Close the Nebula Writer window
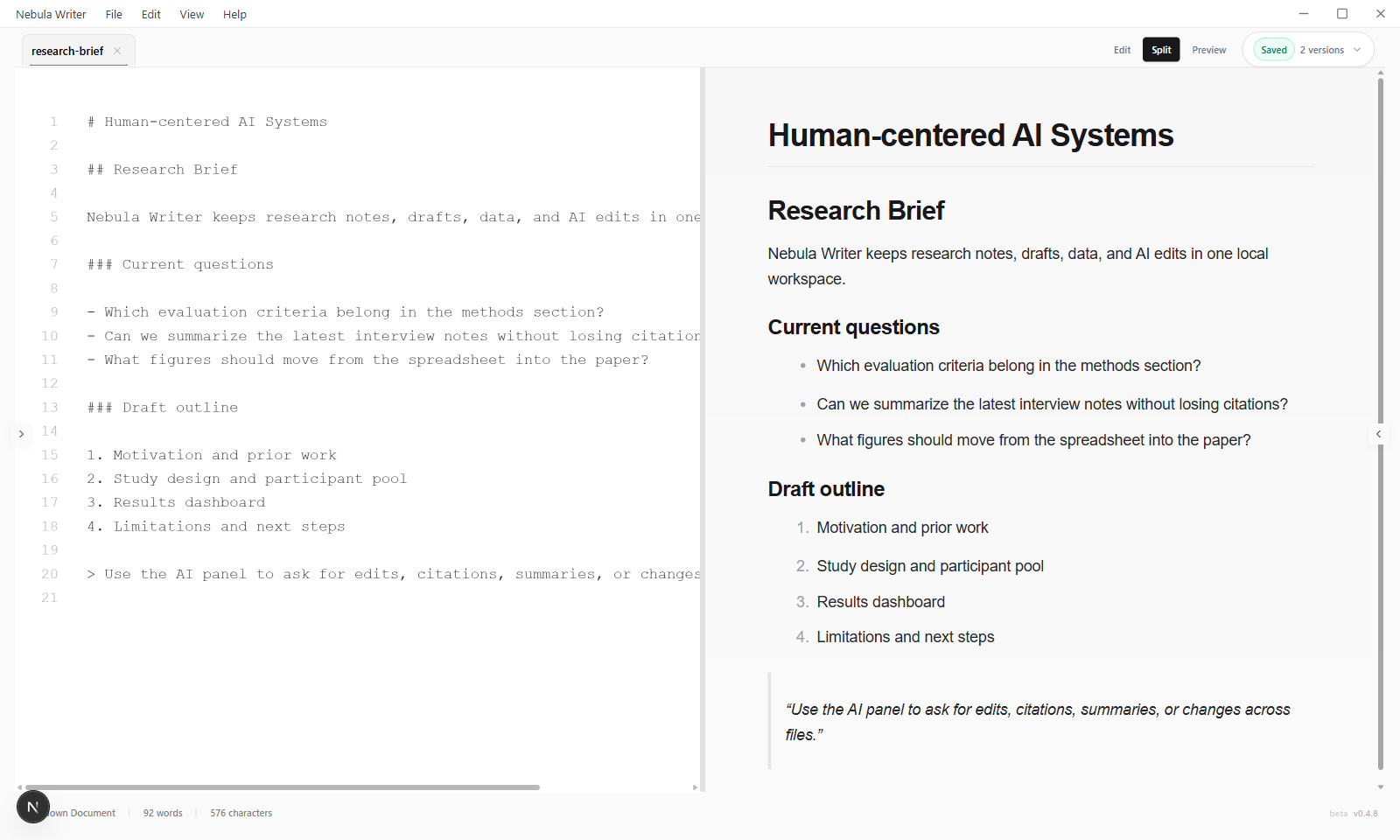 pos(1381,14)
